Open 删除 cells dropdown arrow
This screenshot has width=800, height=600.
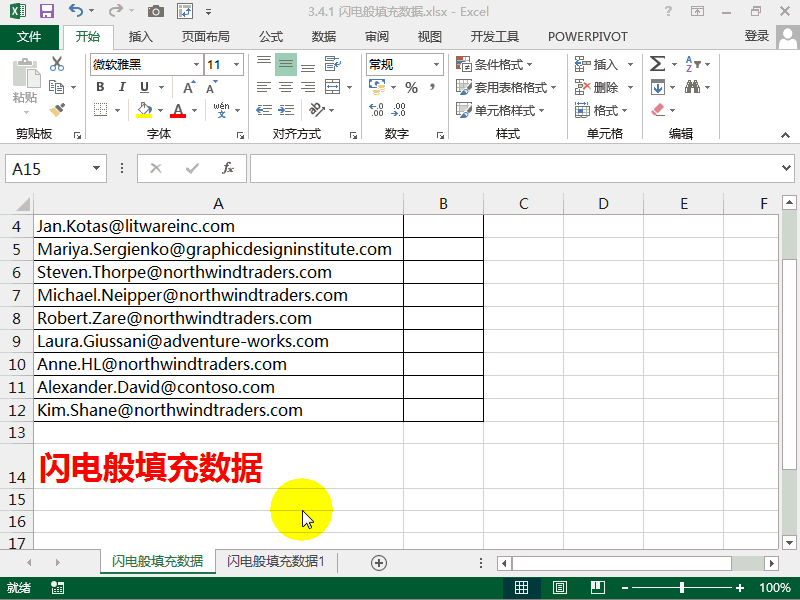(x=630, y=87)
